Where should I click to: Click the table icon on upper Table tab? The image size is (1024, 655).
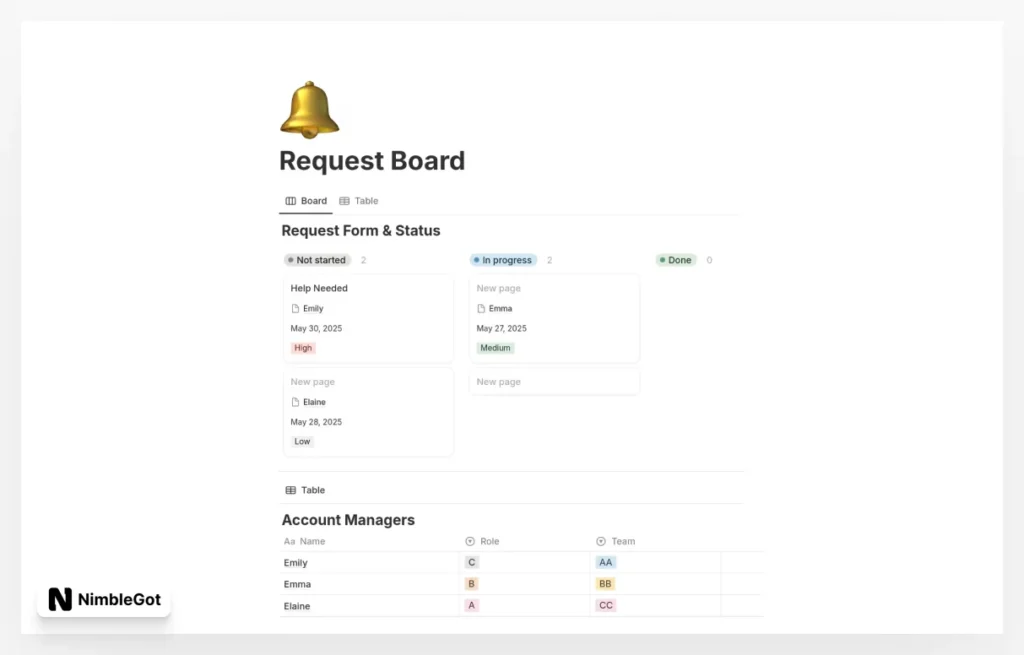(344, 201)
